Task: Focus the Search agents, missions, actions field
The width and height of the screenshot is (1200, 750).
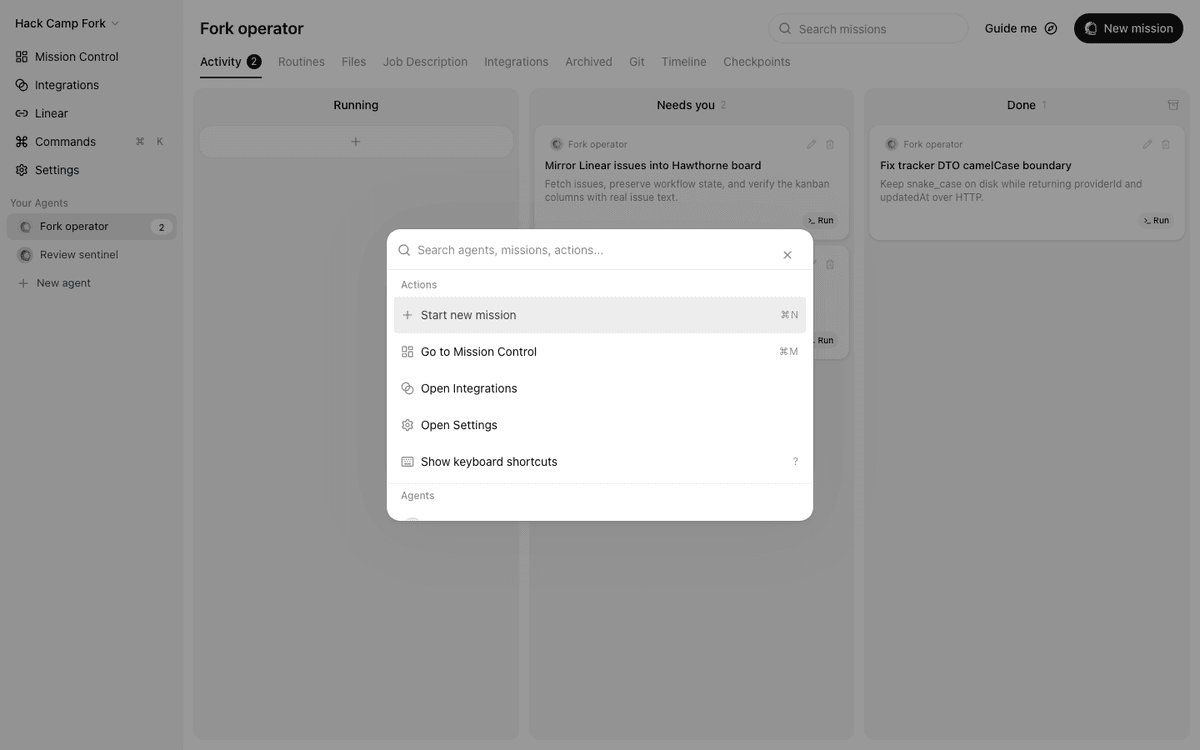Action: coord(595,250)
